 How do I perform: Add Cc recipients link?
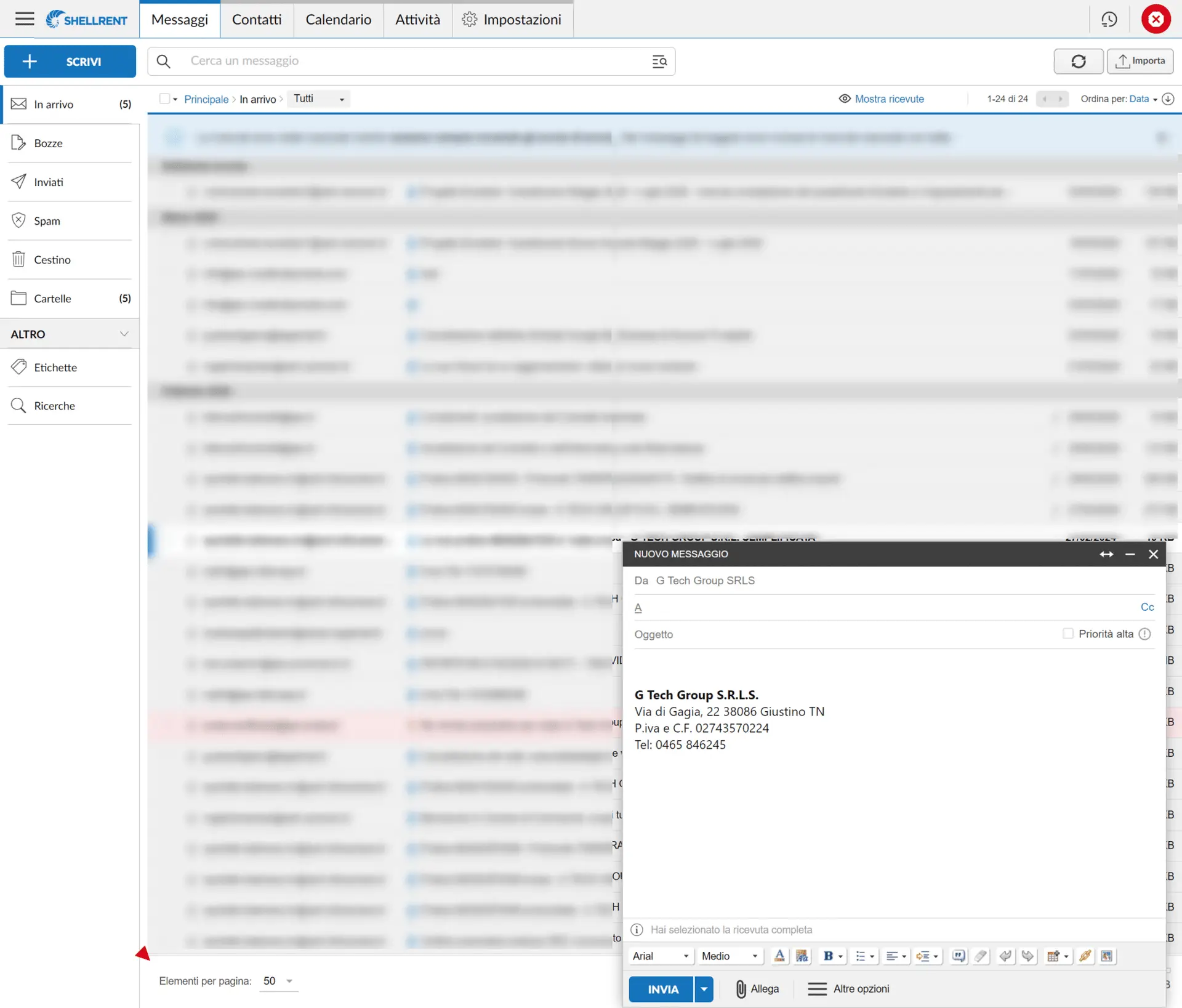click(1147, 607)
